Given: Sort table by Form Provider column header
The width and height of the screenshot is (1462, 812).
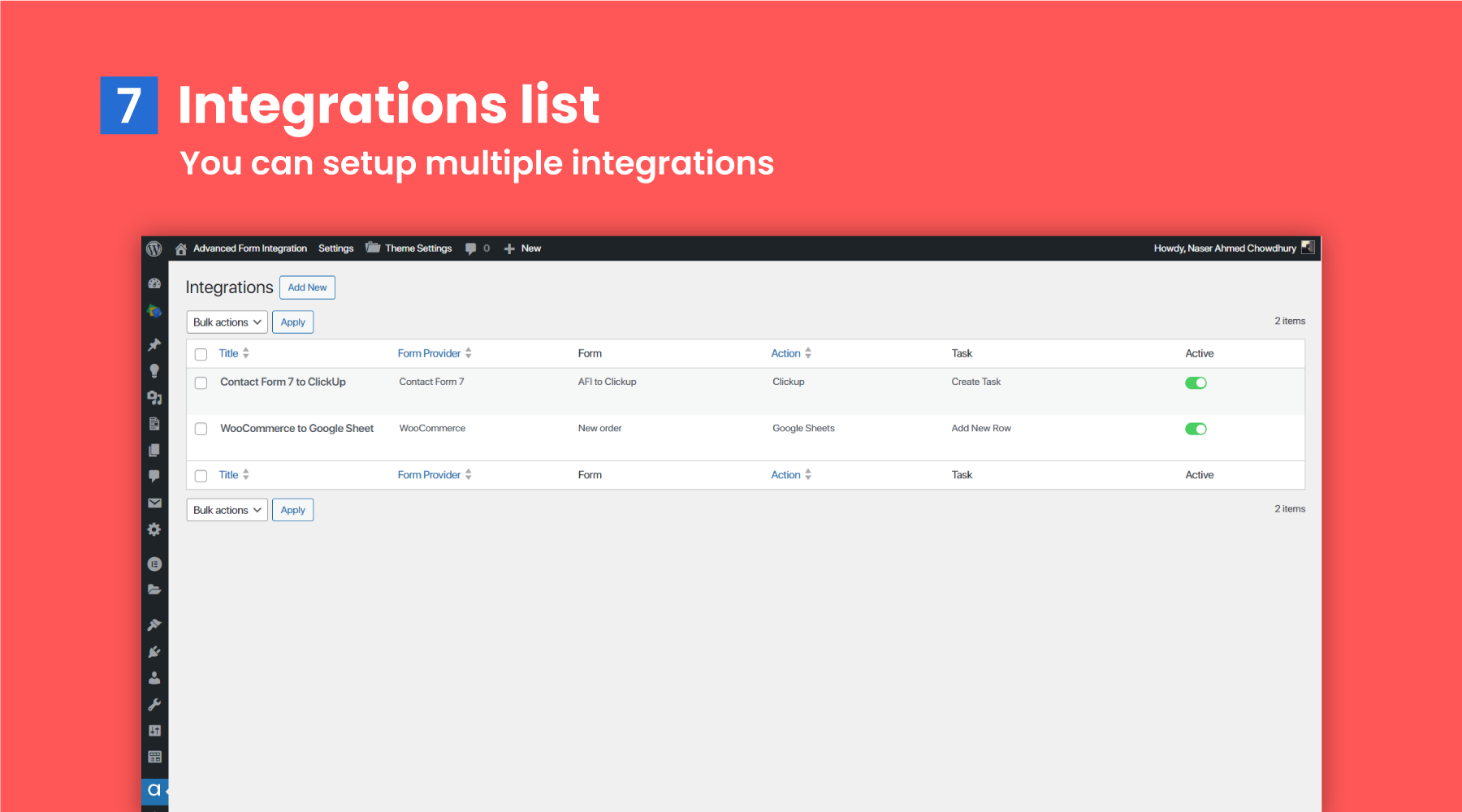Looking at the screenshot, I should click(x=430, y=353).
